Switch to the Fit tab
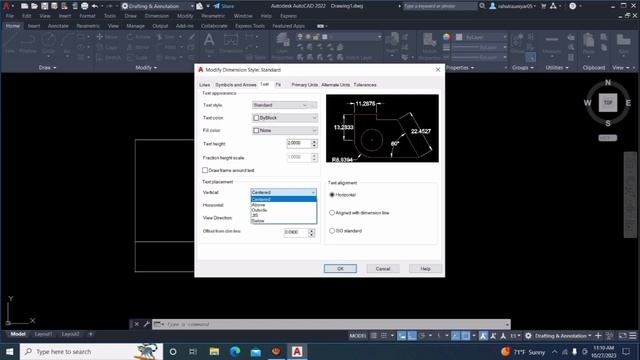640x360 pixels. tap(278, 85)
